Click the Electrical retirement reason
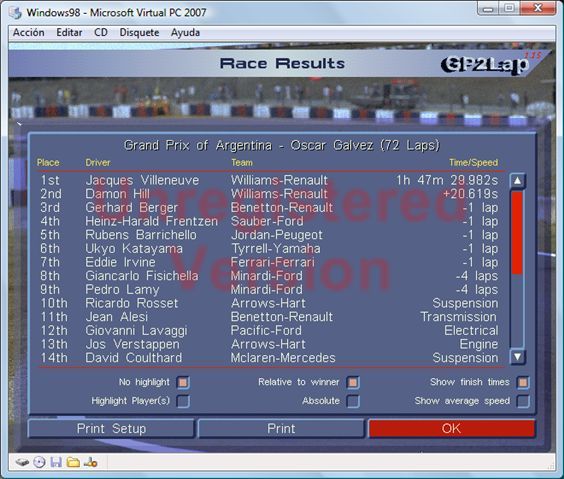 471,330
